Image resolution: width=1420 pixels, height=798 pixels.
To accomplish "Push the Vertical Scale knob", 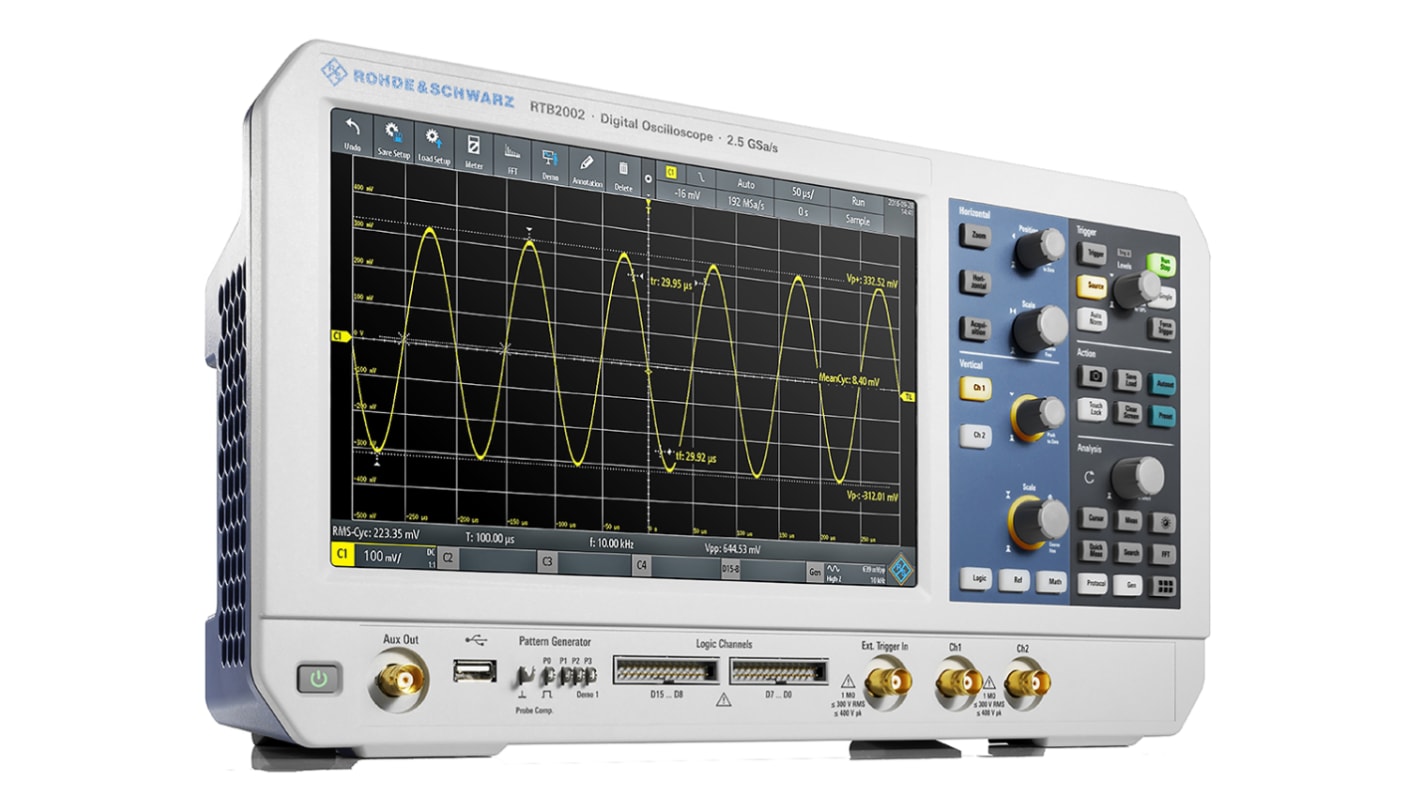I will [x=1040, y=520].
